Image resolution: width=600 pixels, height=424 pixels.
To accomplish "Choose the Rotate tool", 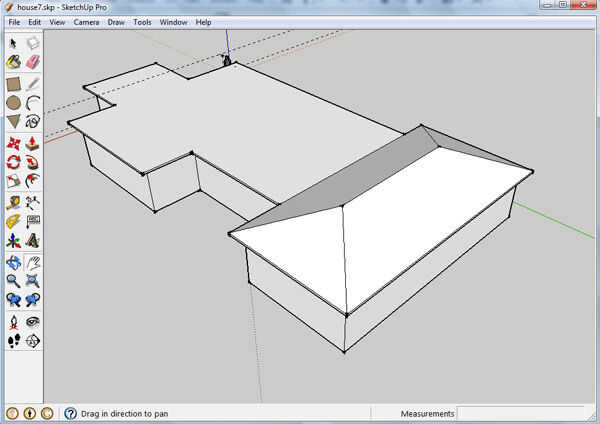I will 13,162.
